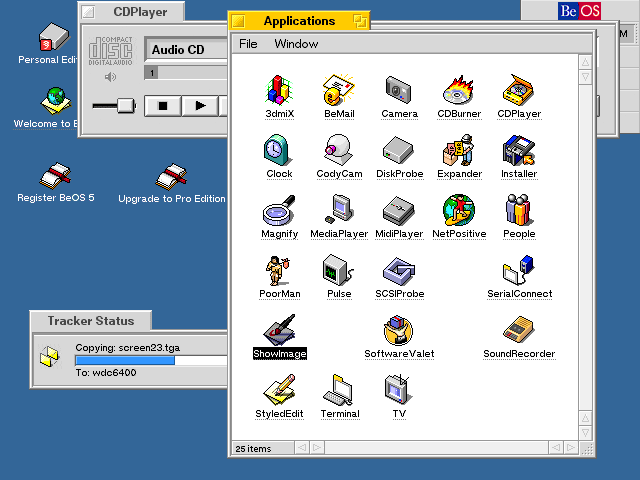Open Personal Edition disk on desktop
640x480 pixels.
pos(52,37)
